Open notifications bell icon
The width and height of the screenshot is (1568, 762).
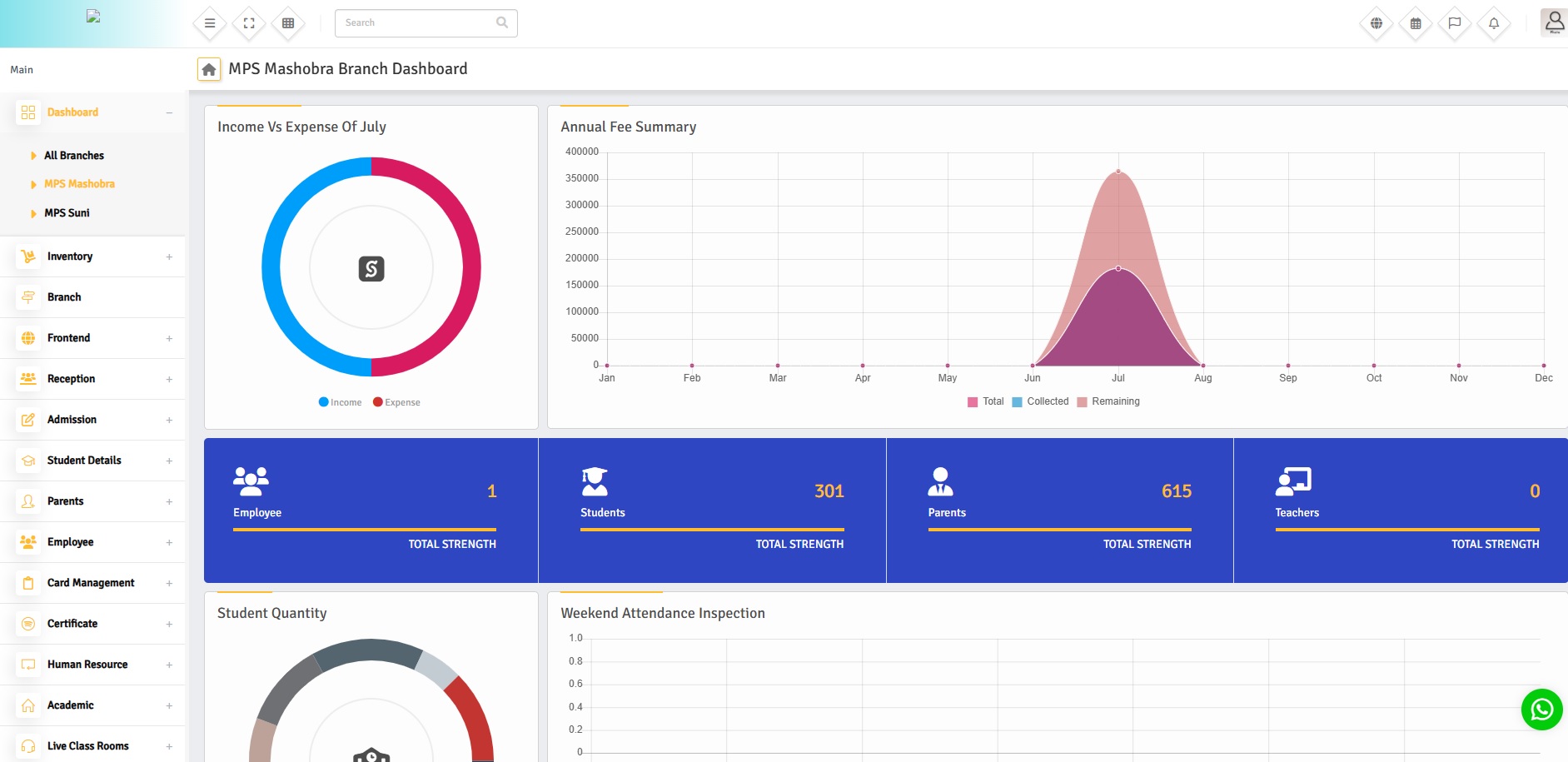(x=1494, y=23)
